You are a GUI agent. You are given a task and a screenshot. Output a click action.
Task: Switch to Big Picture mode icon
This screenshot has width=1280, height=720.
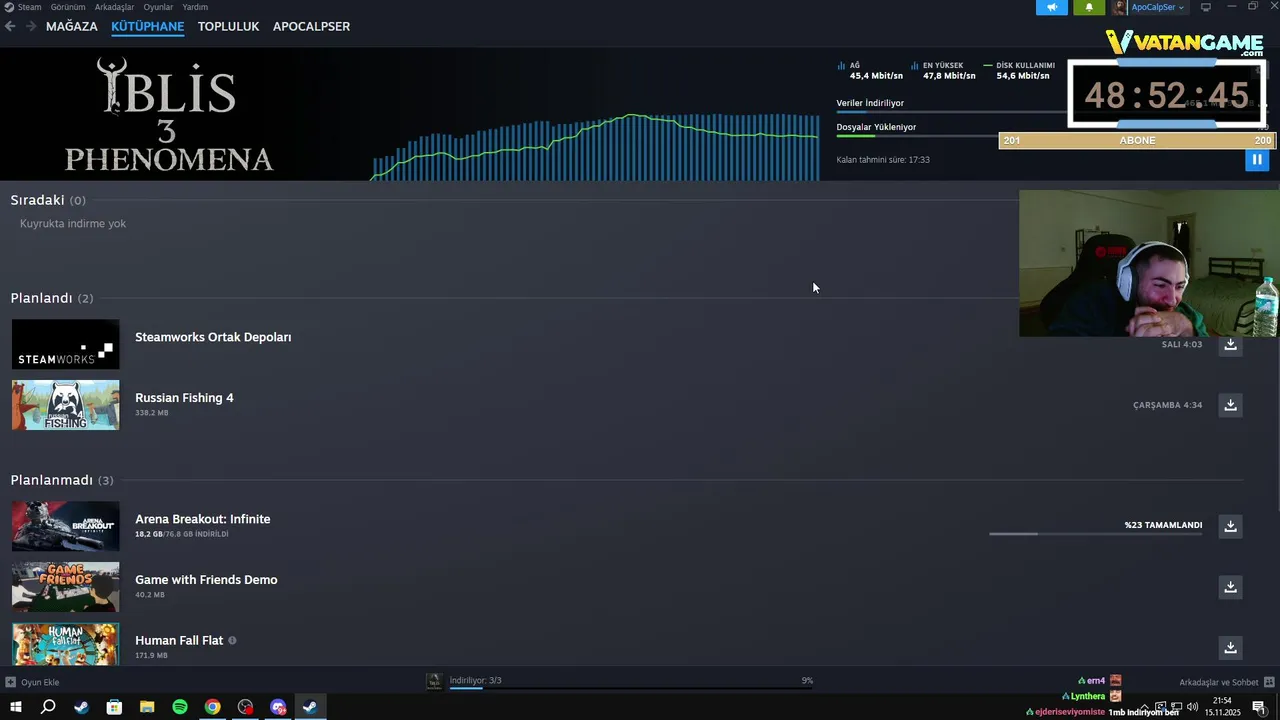[x=1206, y=7]
